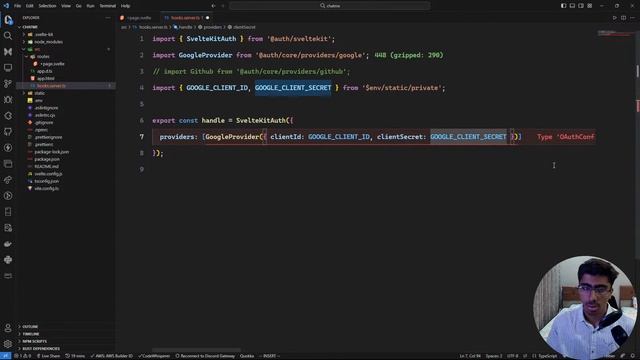Collapse the routes folder
Viewport: 640px width, 360px height.
pos(43,56)
